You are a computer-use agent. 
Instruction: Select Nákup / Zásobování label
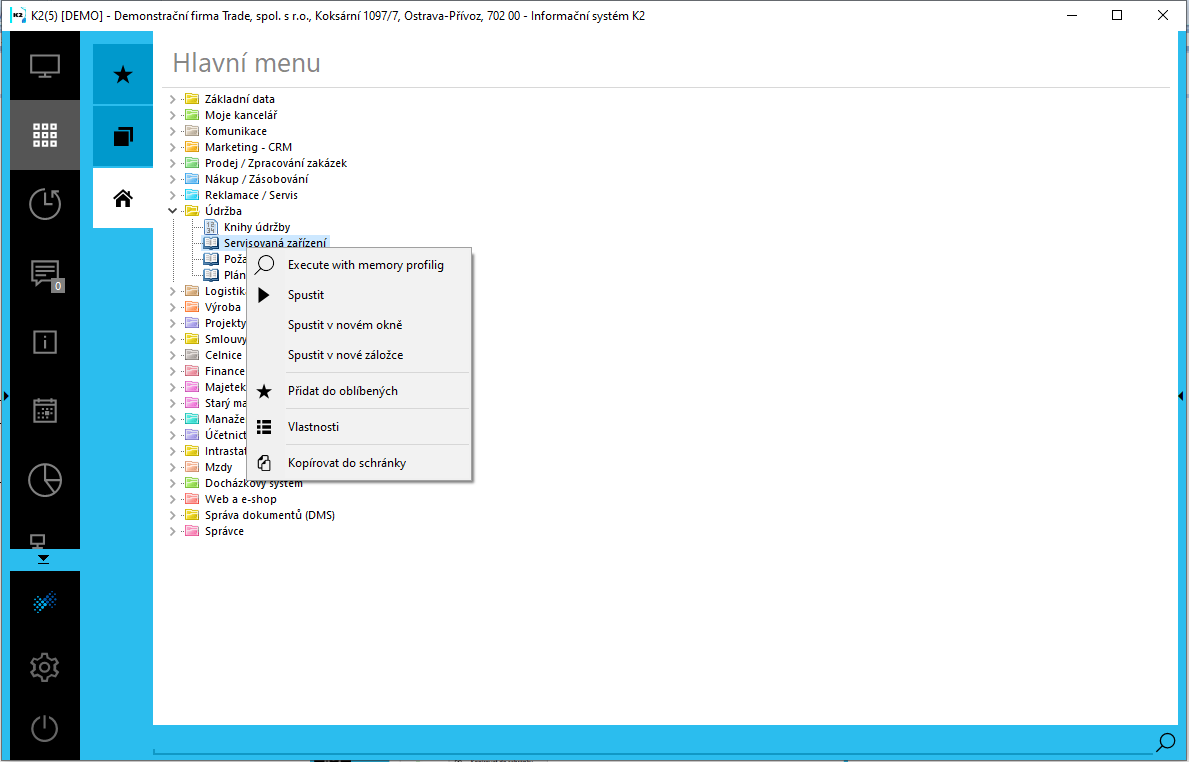point(256,179)
